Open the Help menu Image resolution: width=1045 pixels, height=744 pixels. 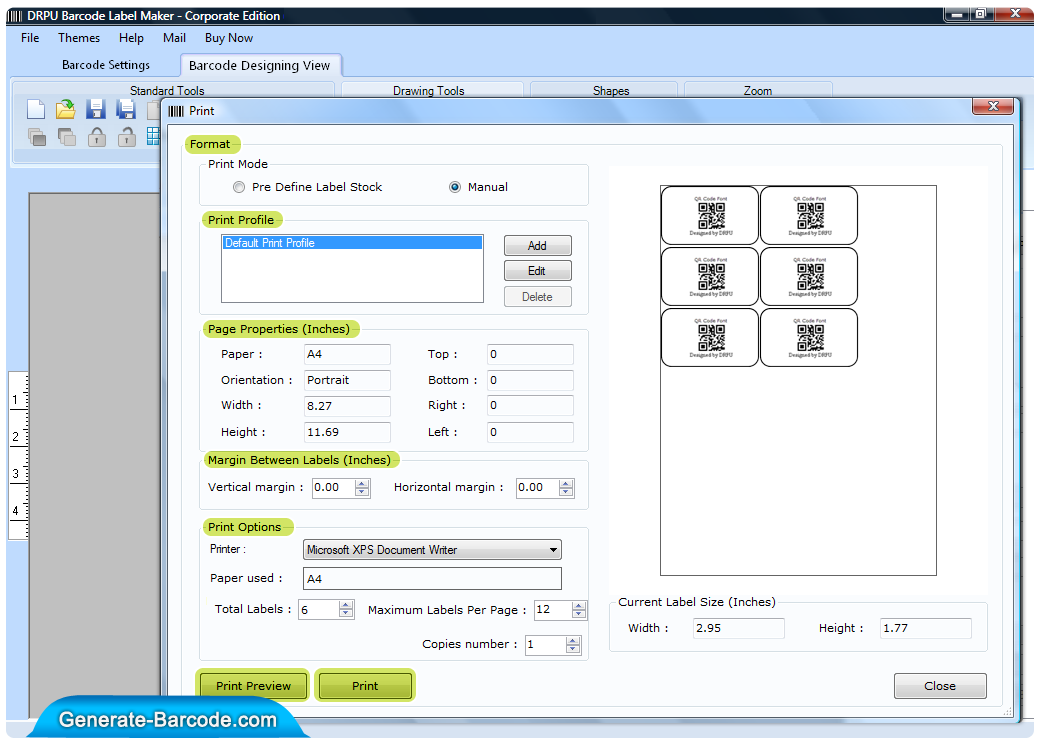click(131, 38)
